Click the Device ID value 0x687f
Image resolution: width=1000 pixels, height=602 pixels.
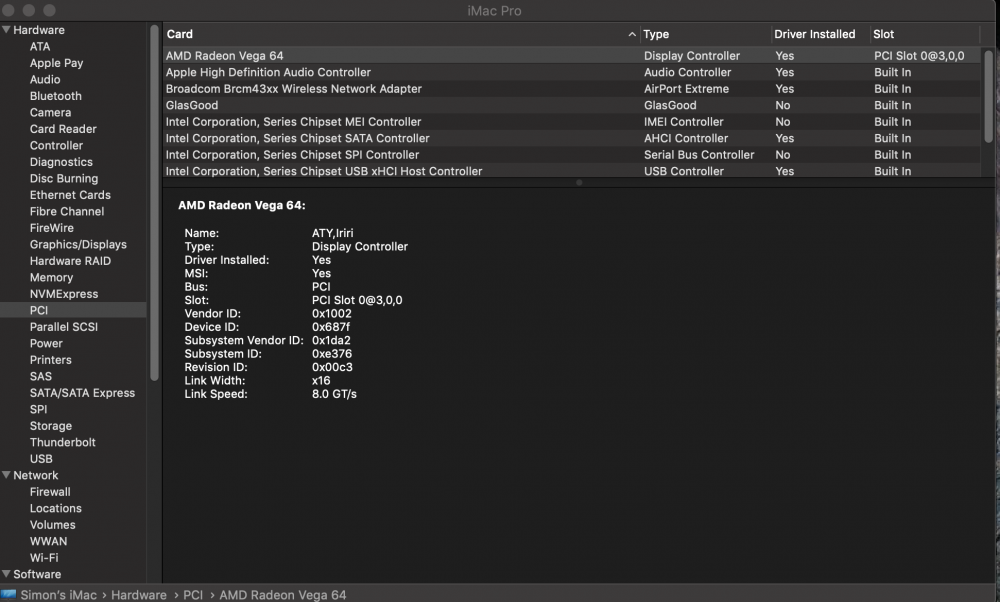(x=330, y=327)
